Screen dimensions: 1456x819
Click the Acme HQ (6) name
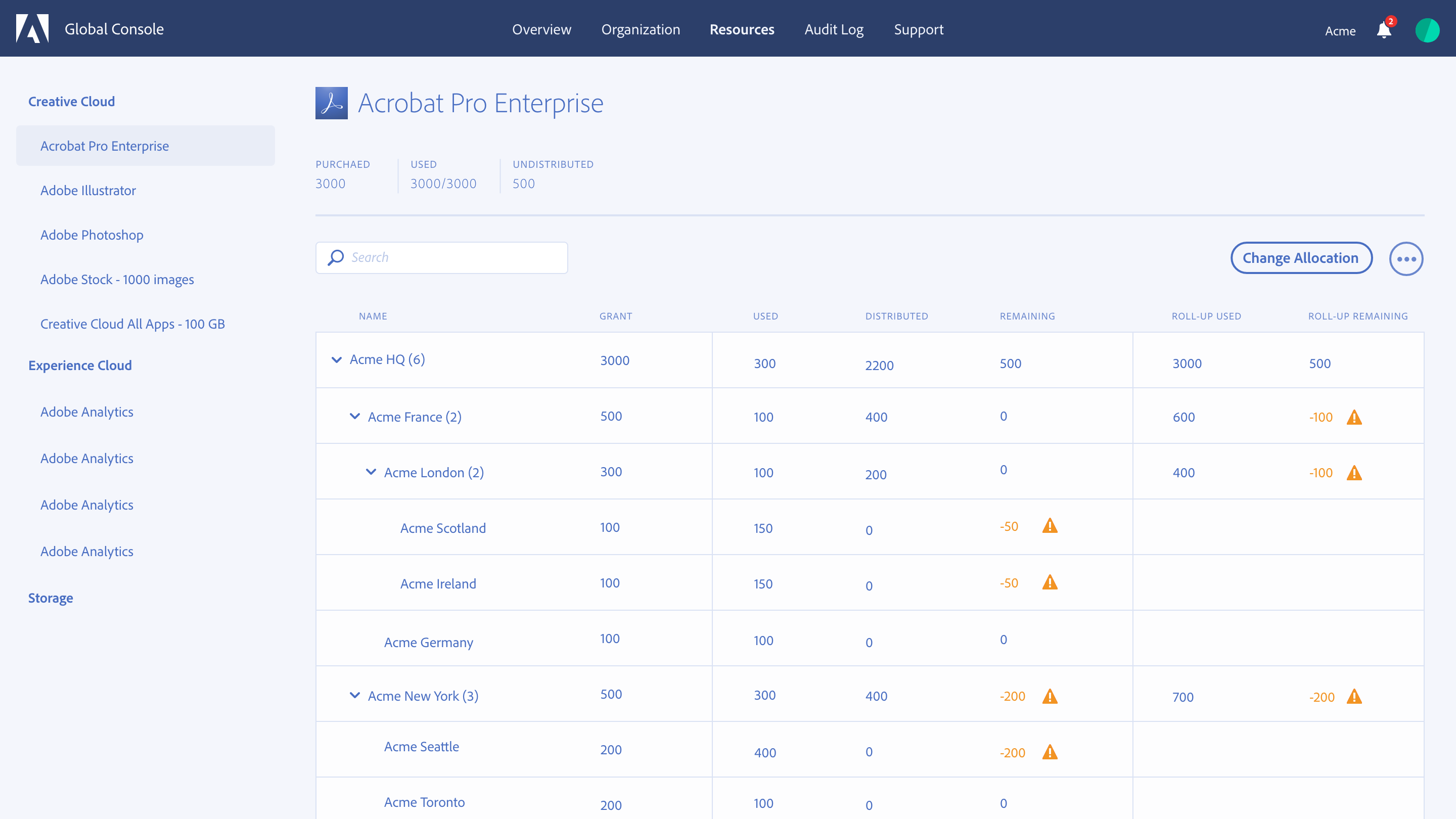click(x=387, y=359)
